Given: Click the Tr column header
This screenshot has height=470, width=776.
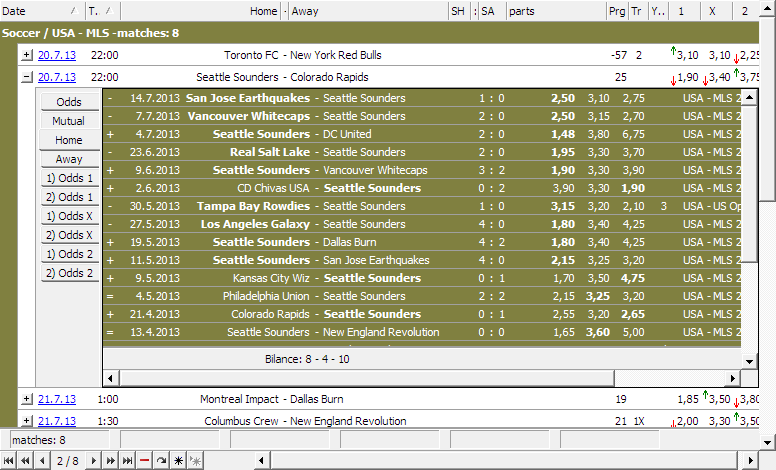Looking at the screenshot, I should pyautogui.click(x=638, y=11).
